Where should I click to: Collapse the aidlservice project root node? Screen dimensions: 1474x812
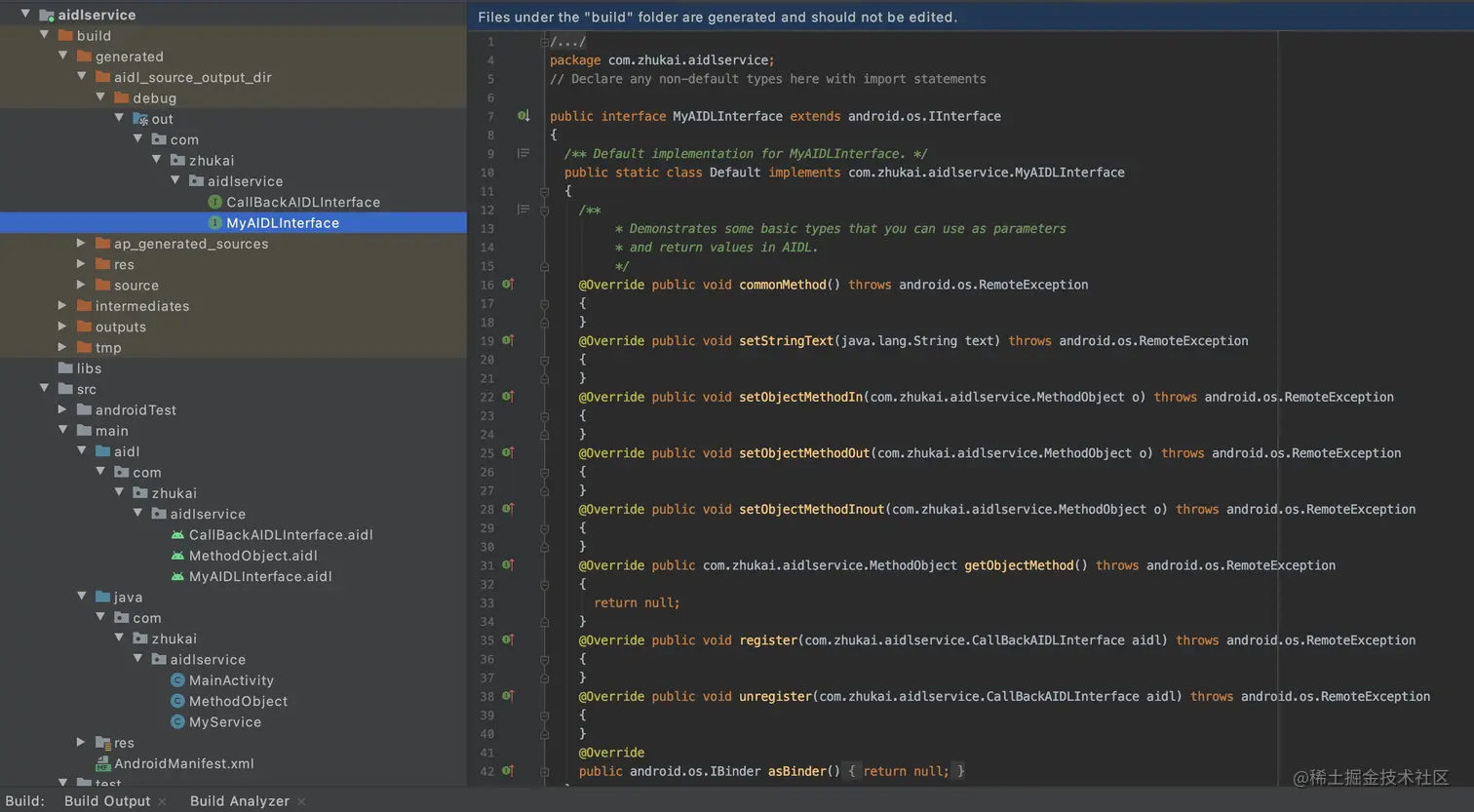tap(25, 14)
